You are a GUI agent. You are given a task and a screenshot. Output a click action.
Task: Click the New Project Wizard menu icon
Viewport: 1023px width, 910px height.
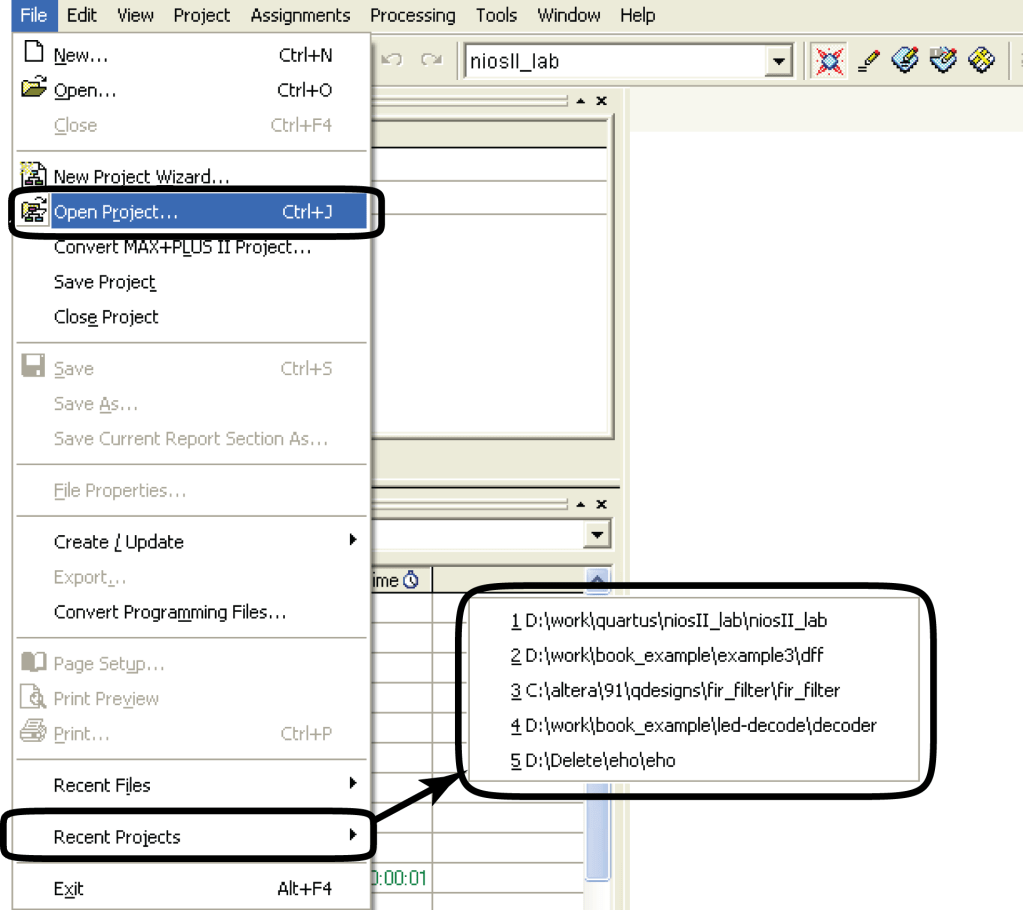(34, 176)
